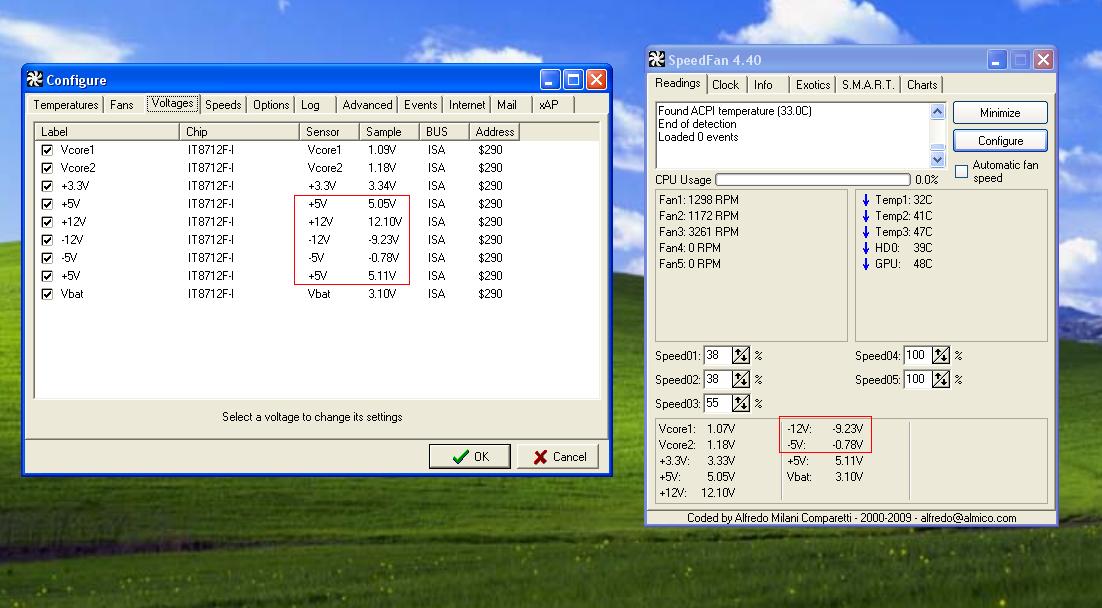Screen dimensions: 1102x608
Task: Enable Automatic fan speed checkbox
Action: [x=961, y=172]
